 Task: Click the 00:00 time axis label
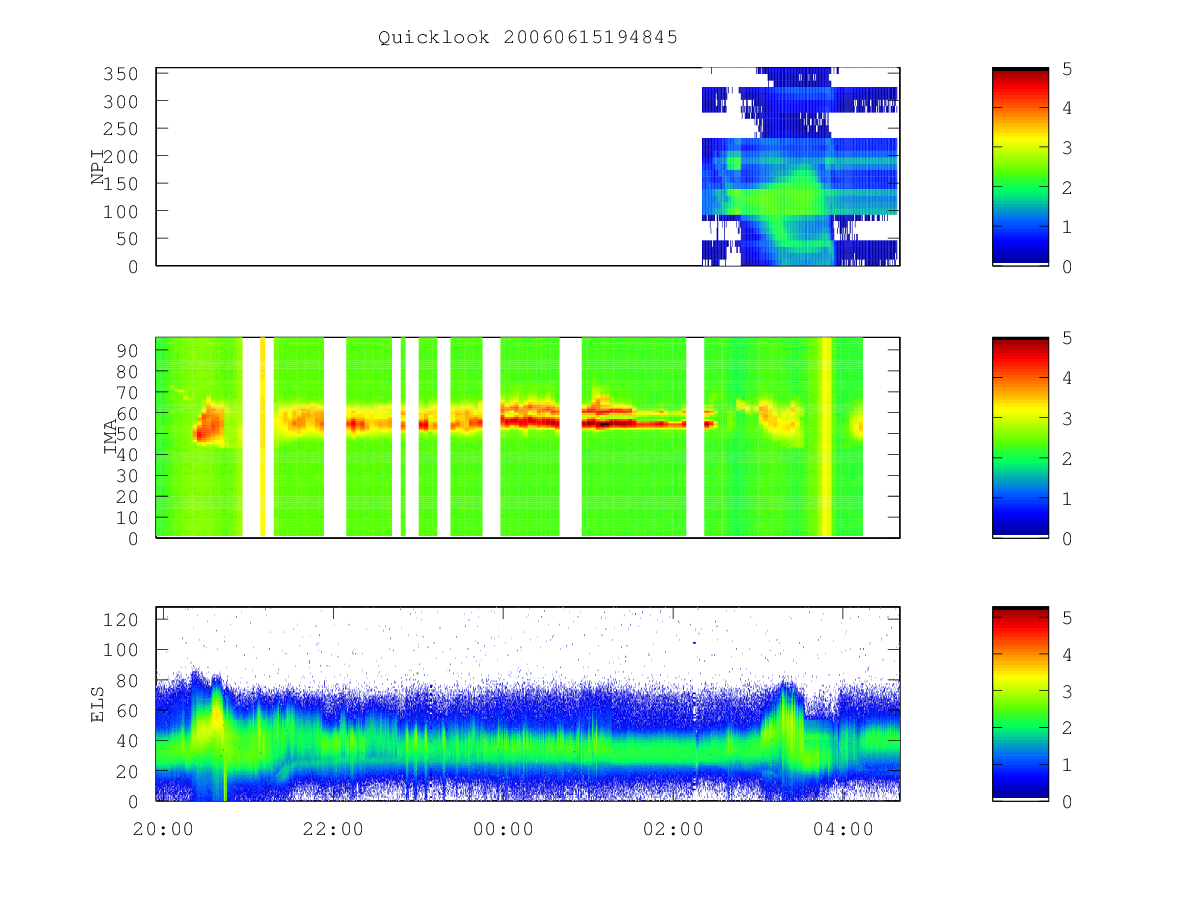point(503,829)
